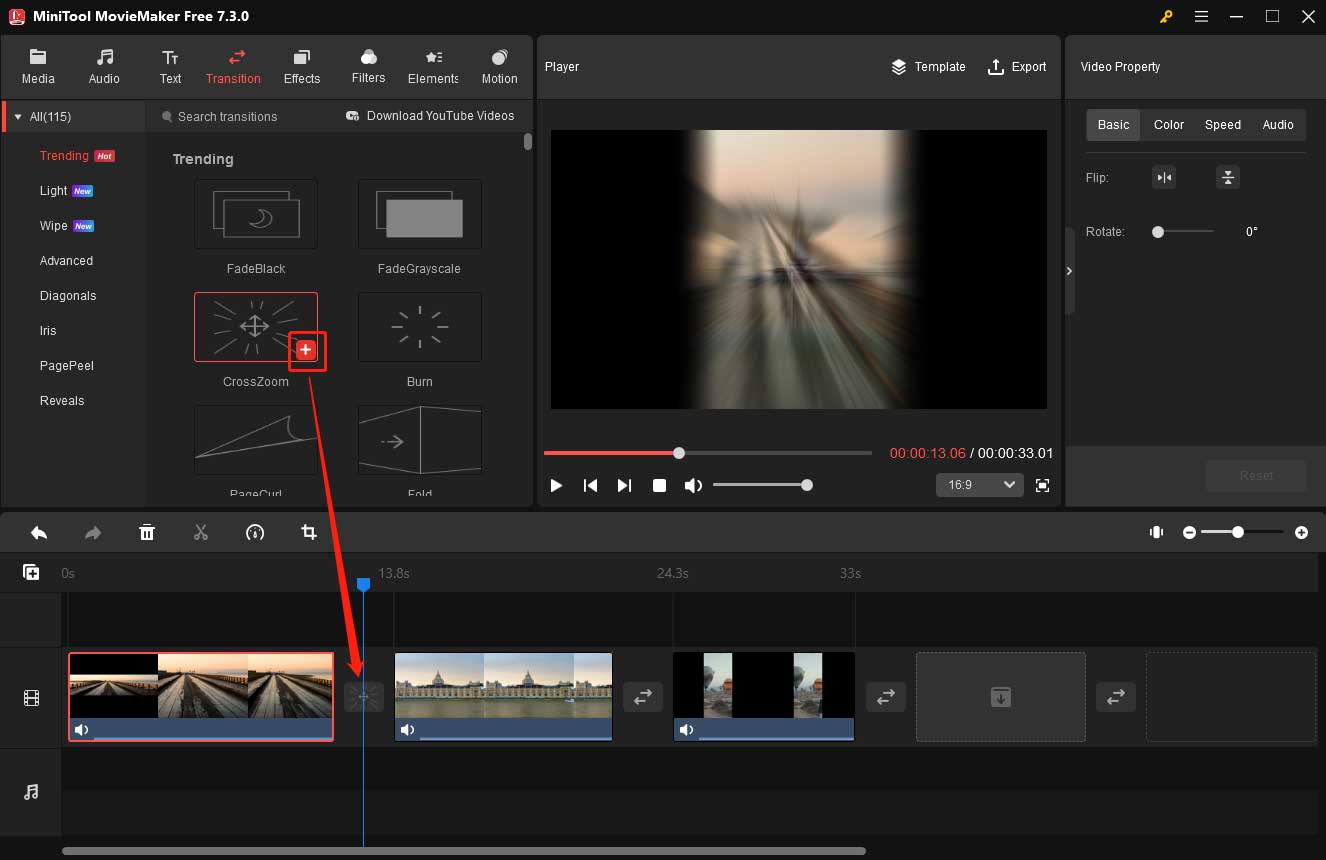Add CrossZoom transition with plus button
This screenshot has width=1326, height=860.
coord(306,350)
